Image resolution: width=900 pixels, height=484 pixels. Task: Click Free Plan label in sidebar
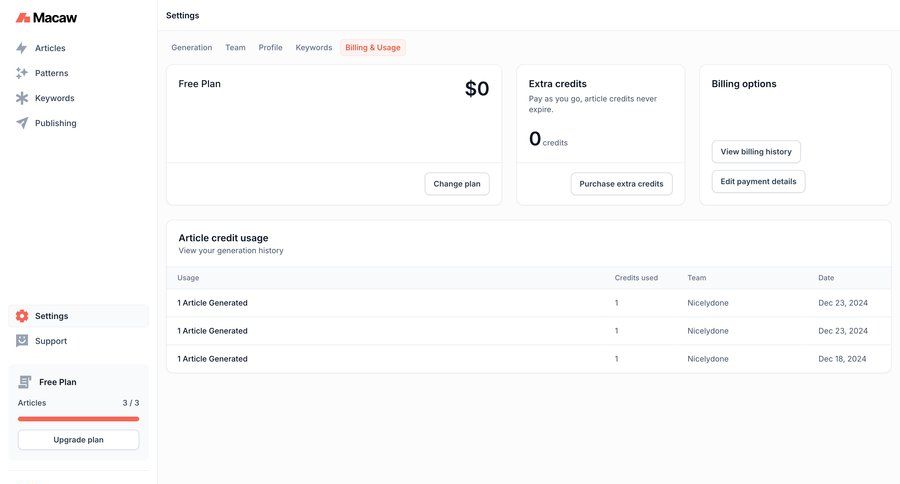(x=57, y=382)
